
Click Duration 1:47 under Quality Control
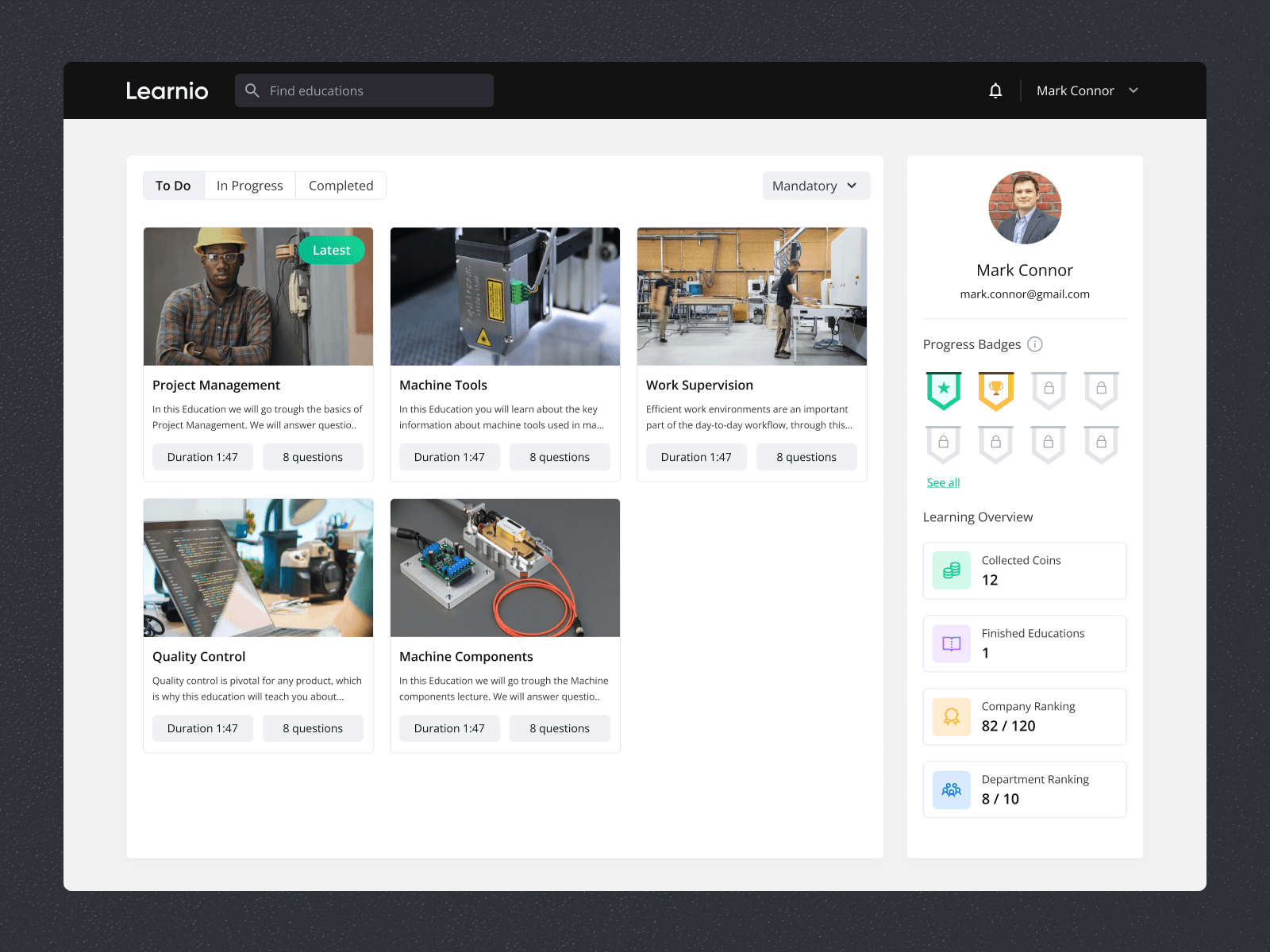coord(202,728)
